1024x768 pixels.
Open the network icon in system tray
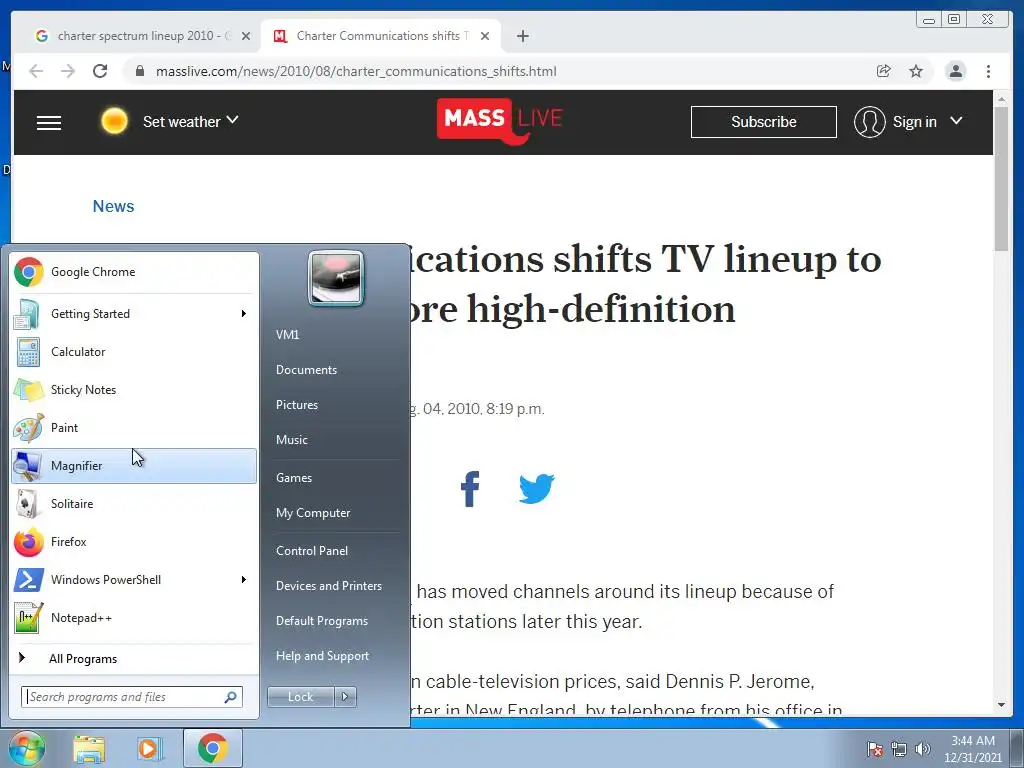click(899, 749)
